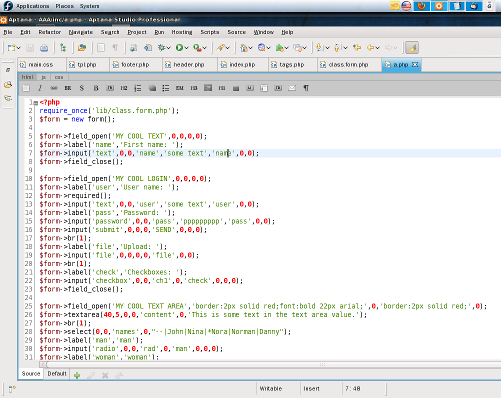Click the green plus icon beside Default tab

pos(77,375)
